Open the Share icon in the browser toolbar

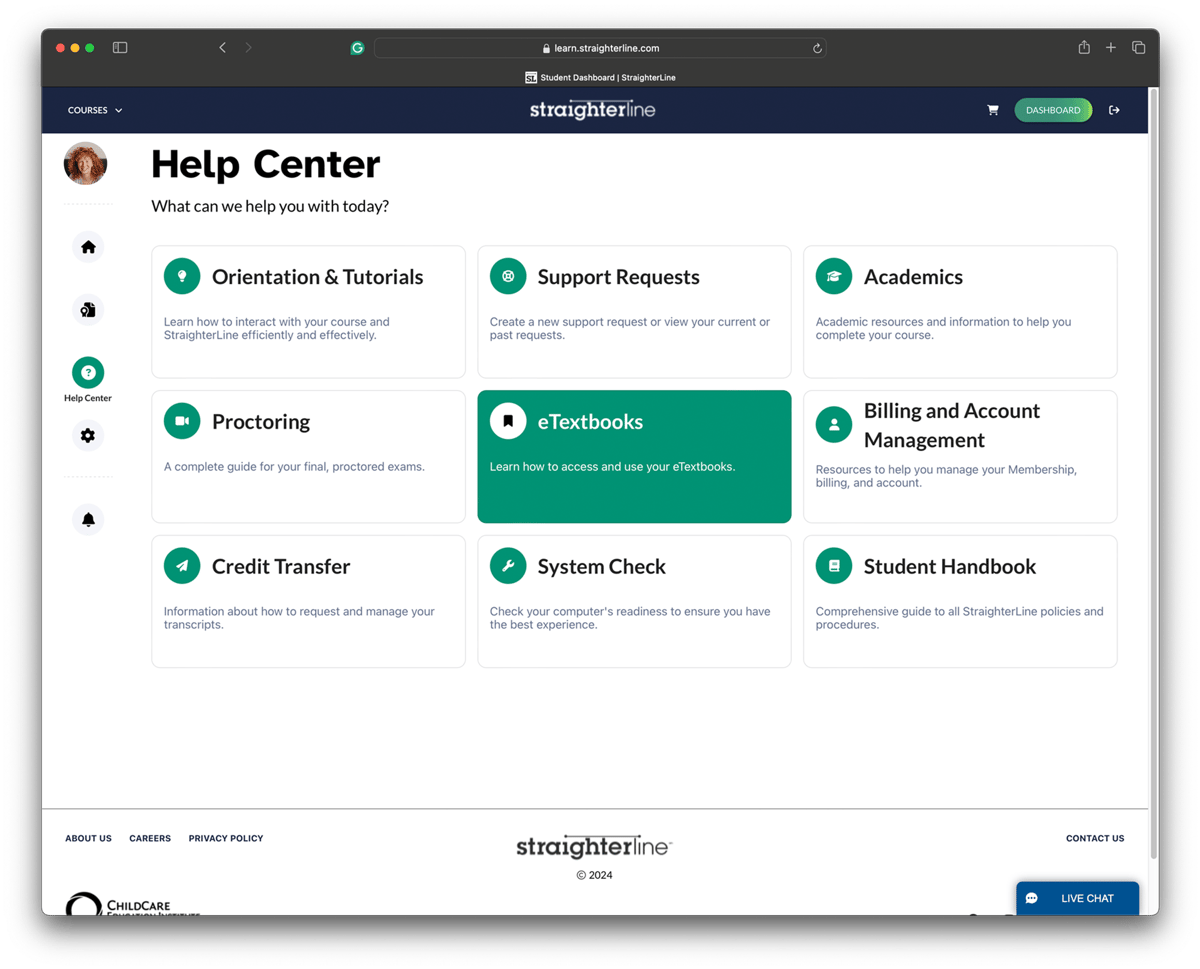click(1084, 47)
